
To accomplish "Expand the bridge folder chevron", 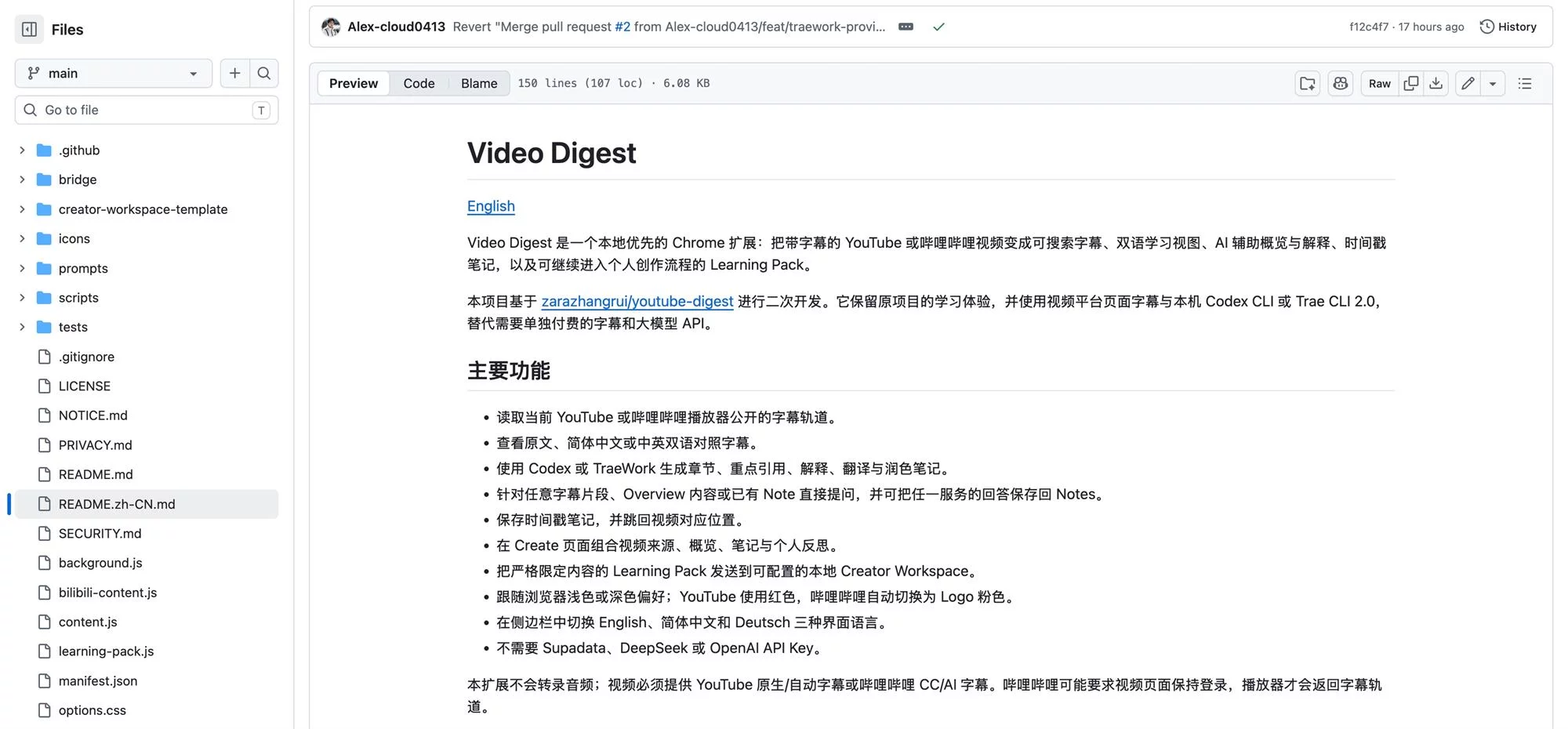I will (x=22, y=180).
